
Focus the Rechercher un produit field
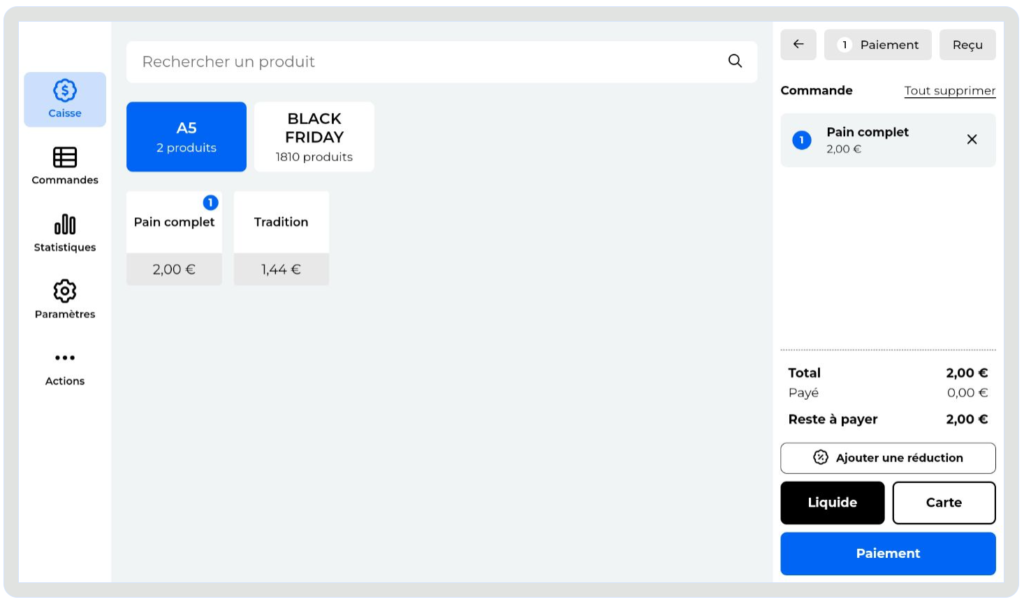point(430,62)
